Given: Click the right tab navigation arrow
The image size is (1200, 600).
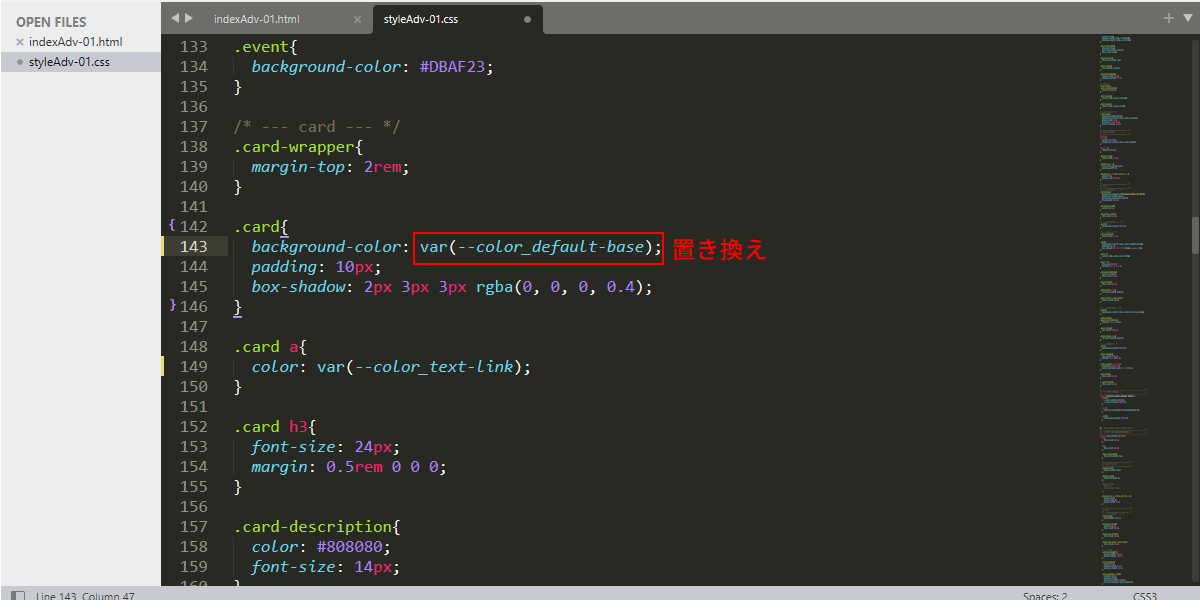Looking at the screenshot, I should pos(189,18).
